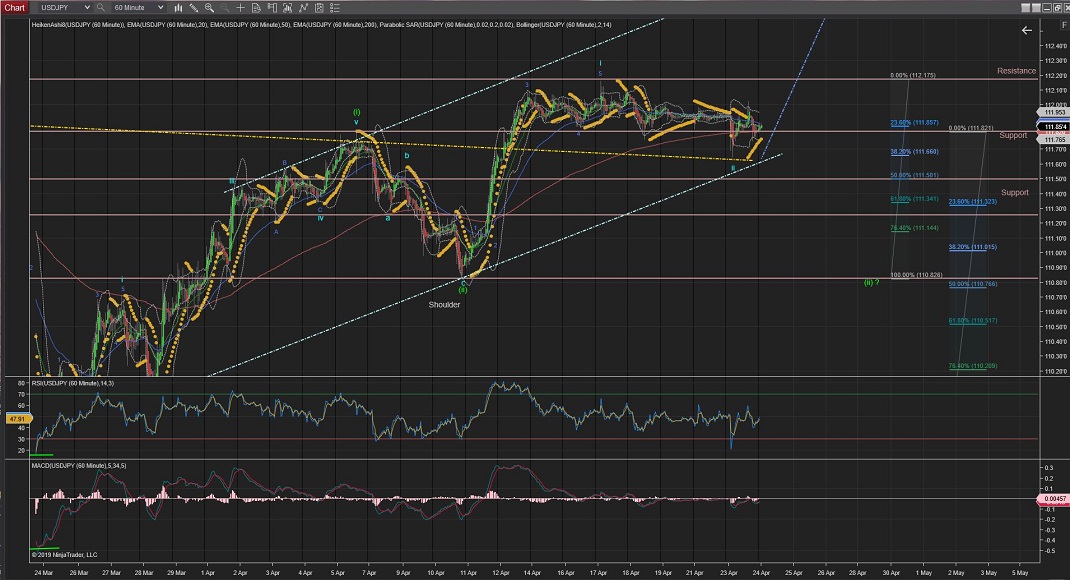Click the return arrow at chart's top right
The height and width of the screenshot is (580, 1070).
[1026, 30]
